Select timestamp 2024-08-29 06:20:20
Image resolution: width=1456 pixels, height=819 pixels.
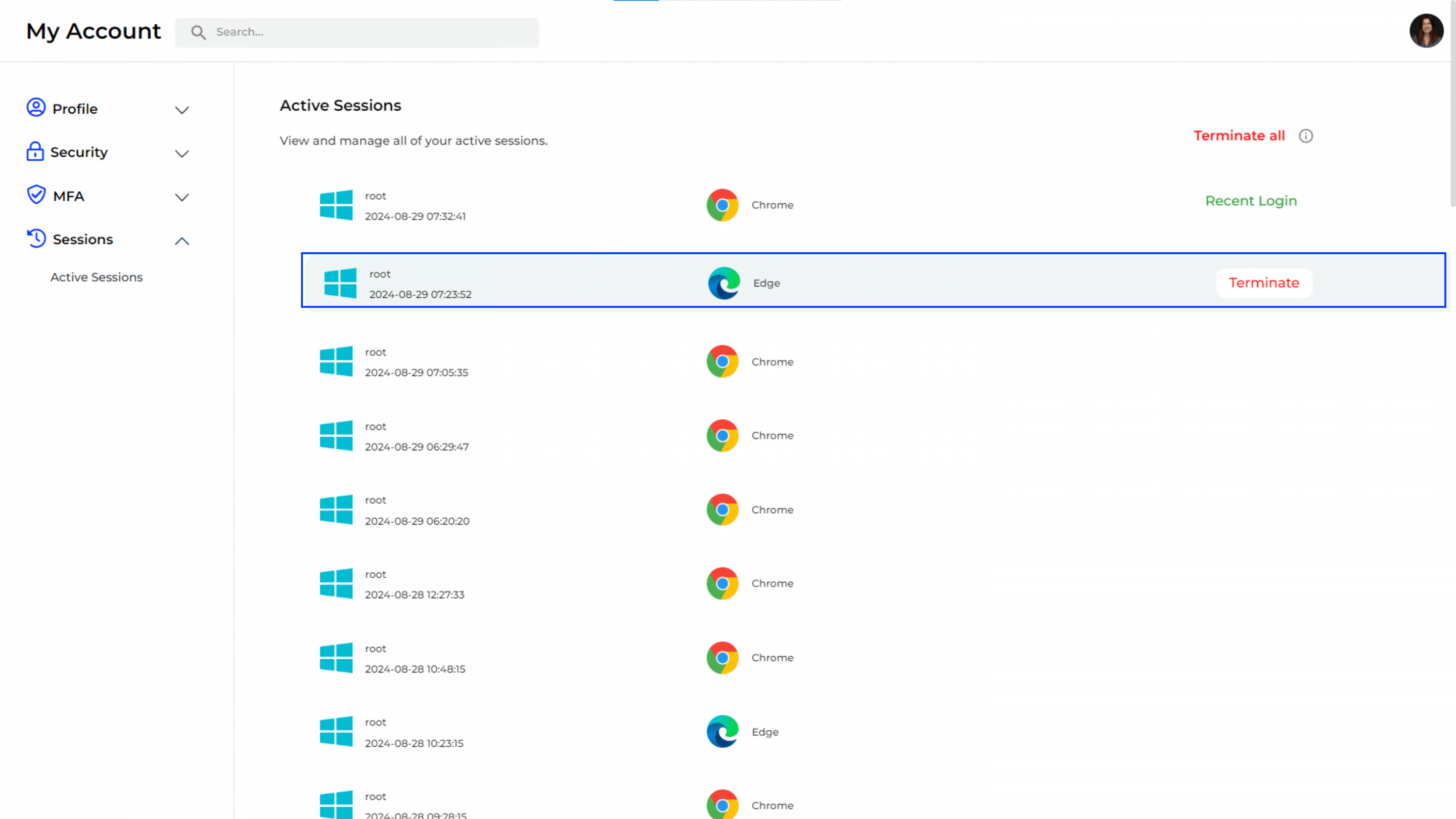pos(417,521)
